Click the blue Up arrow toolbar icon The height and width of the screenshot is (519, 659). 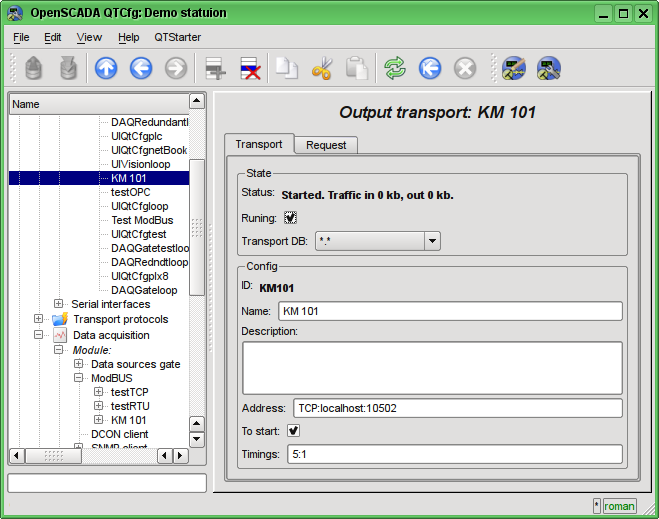point(106,68)
